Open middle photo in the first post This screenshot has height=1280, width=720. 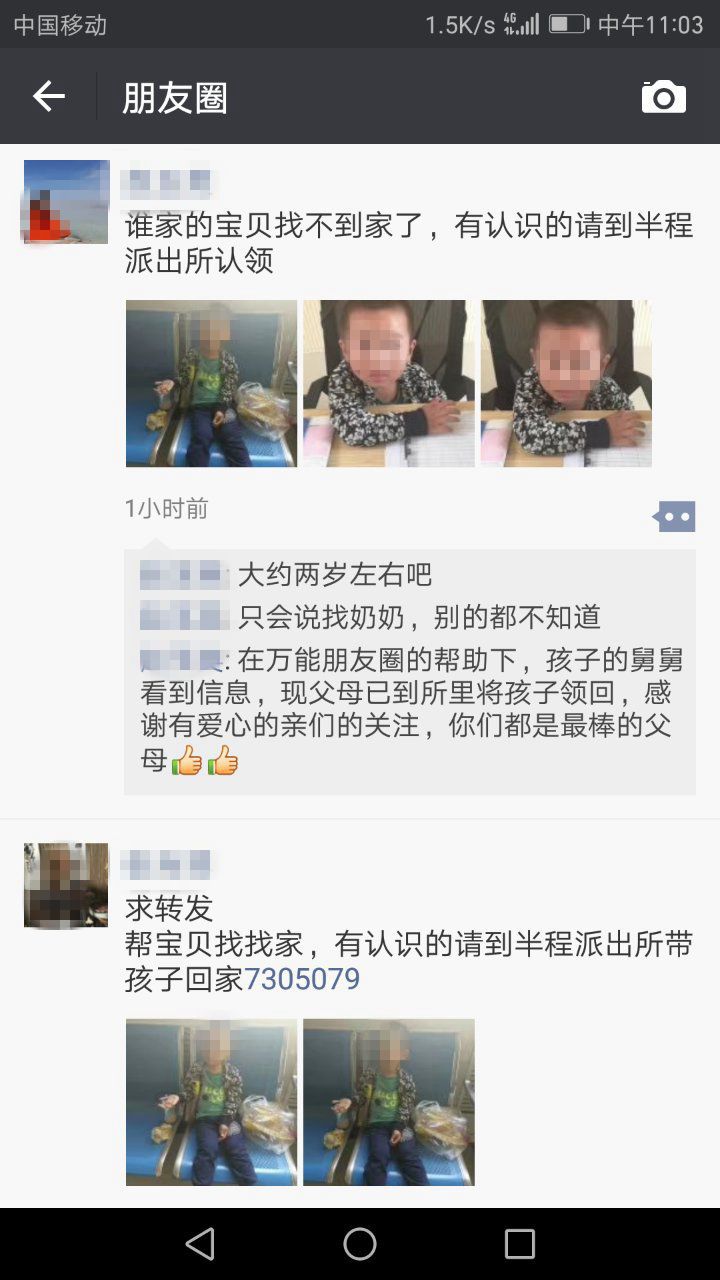coord(389,383)
